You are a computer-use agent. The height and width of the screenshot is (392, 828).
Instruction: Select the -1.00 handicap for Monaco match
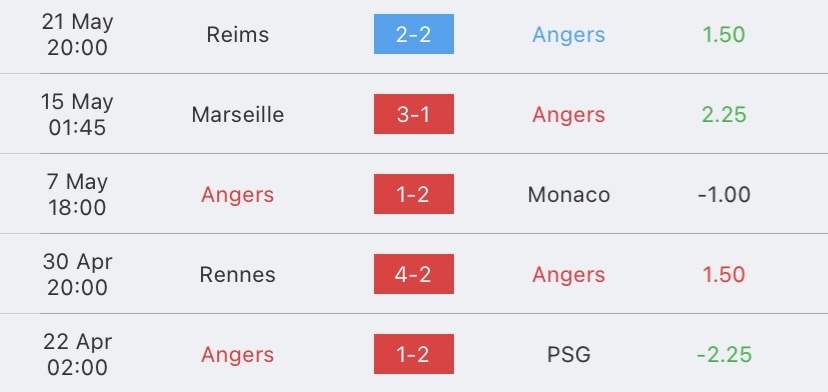tap(724, 194)
